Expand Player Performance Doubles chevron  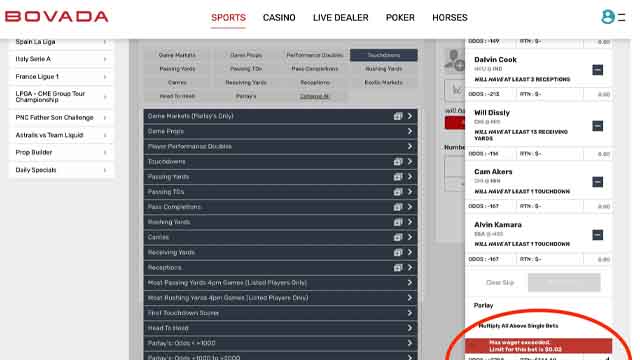(x=410, y=147)
